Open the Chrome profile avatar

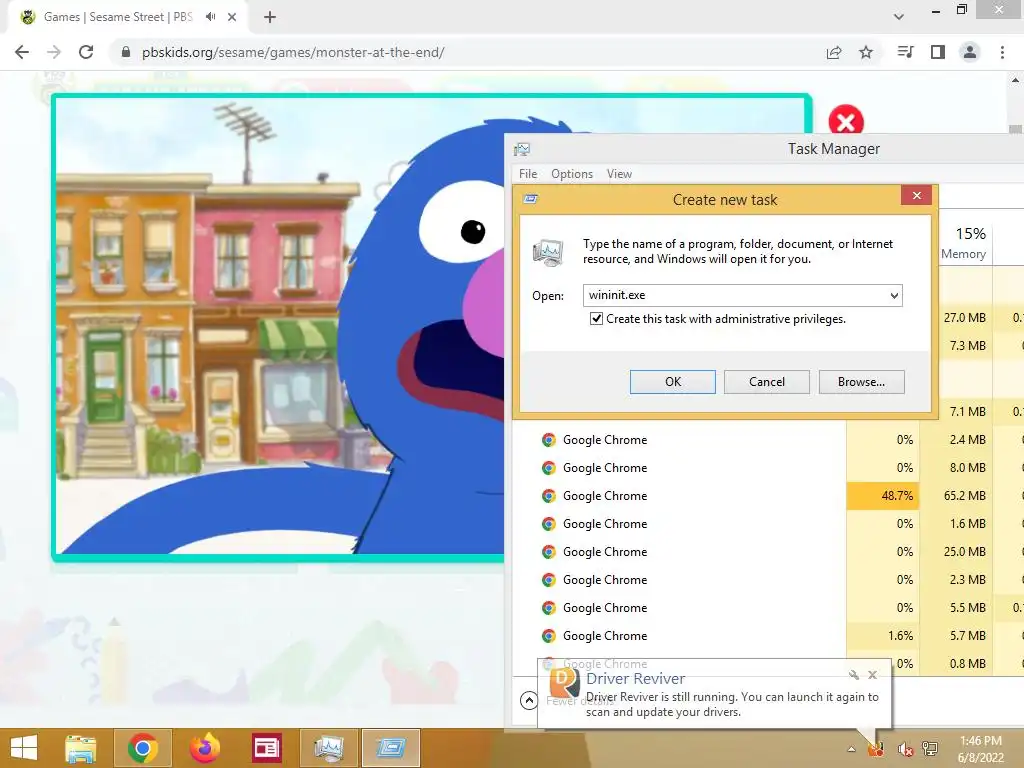pyautogui.click(x=970, y=52)
